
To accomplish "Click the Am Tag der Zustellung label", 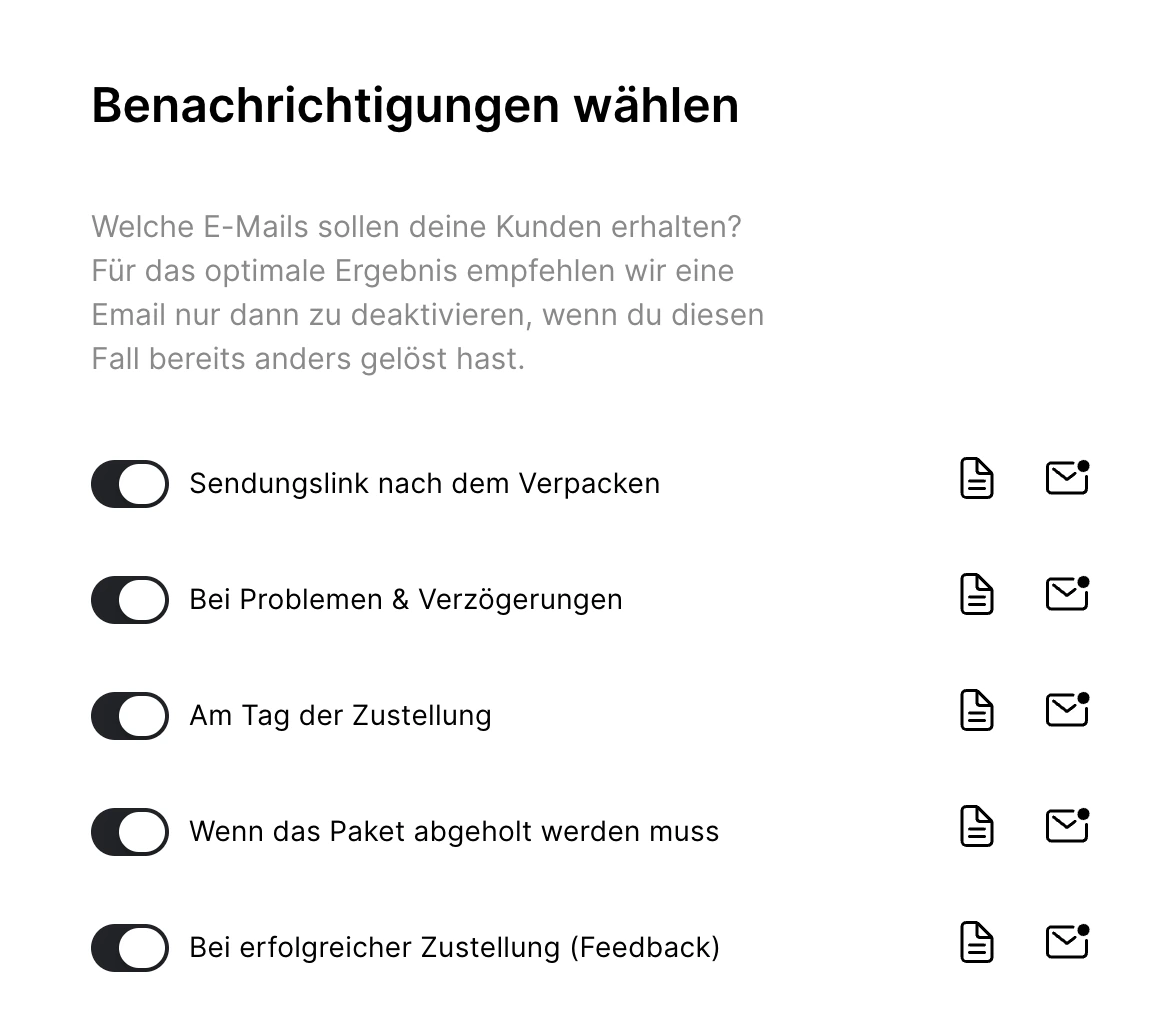I will [x=341, y=716].
